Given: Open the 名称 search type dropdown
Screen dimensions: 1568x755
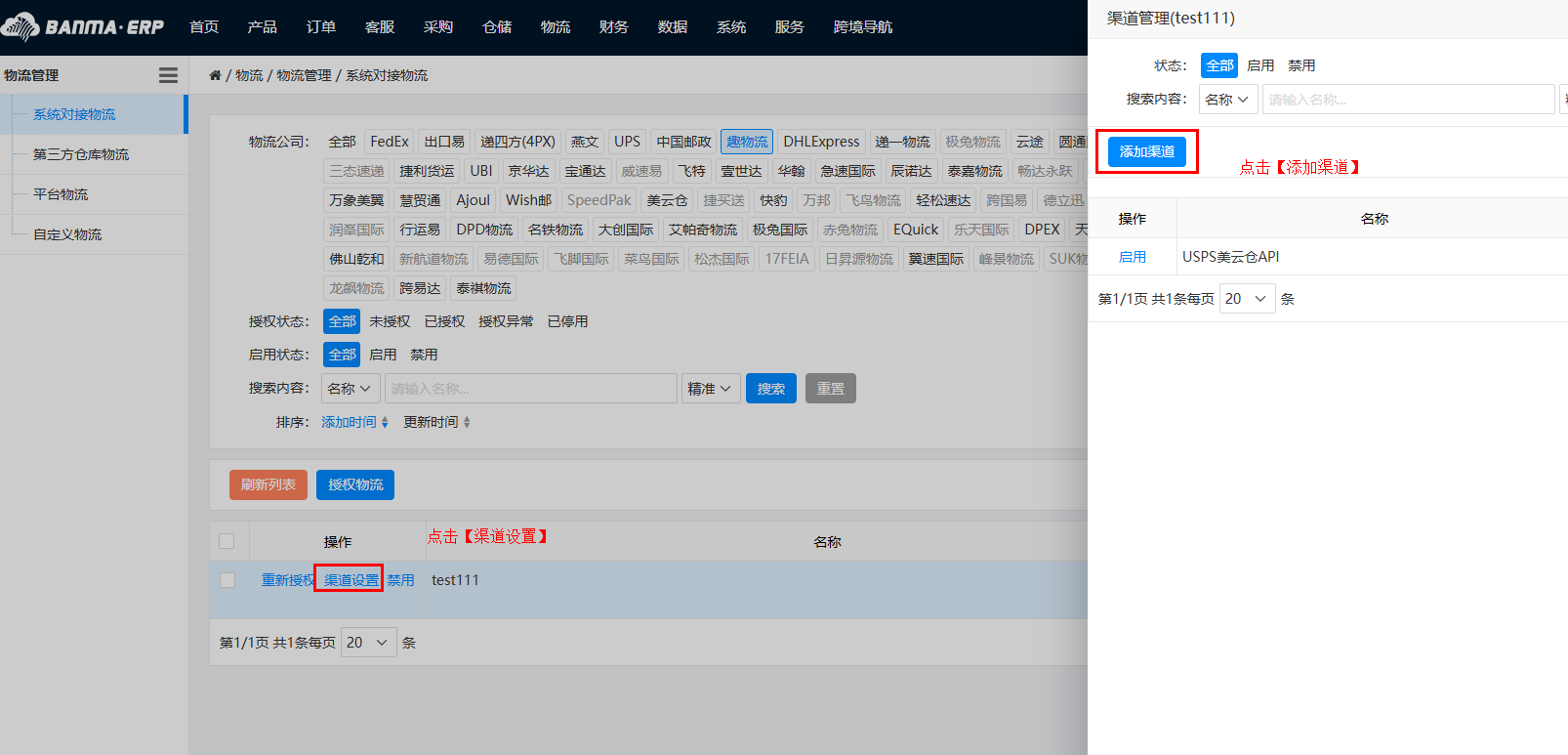Looking at the screenshot, I should [350, 389].
